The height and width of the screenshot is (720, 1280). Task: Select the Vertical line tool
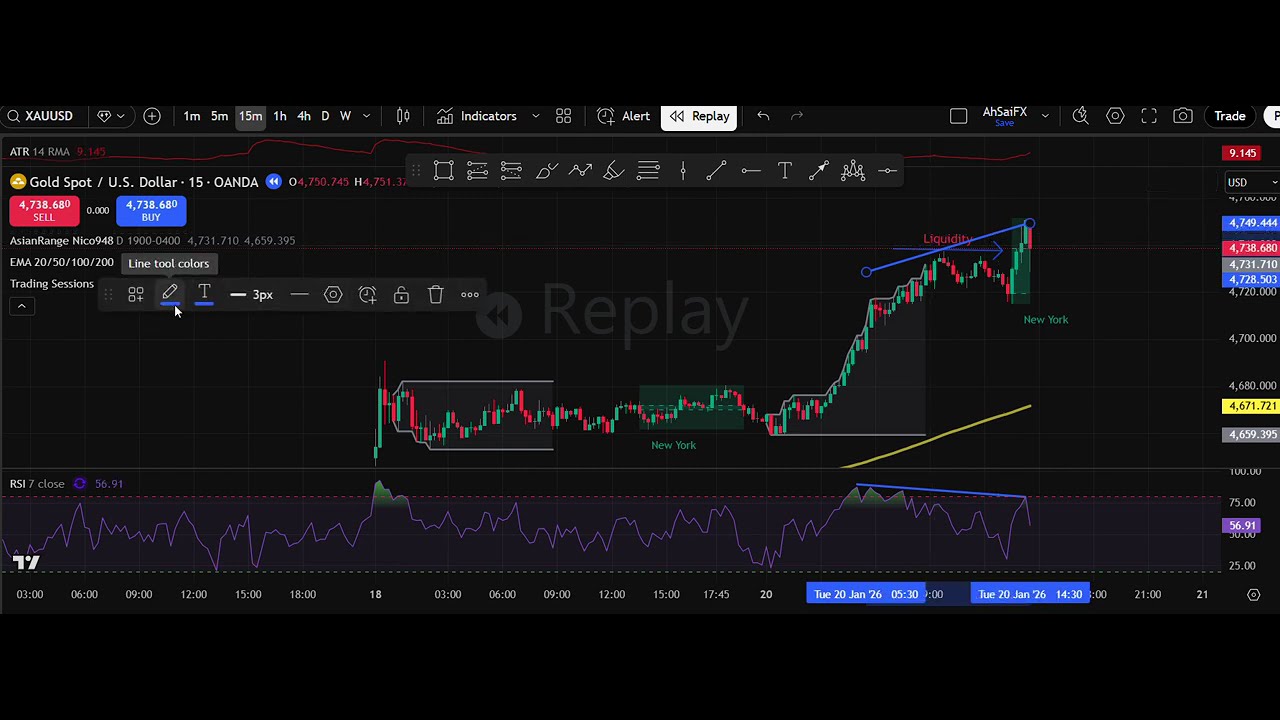pyautogui.click(x=683, y=171)
